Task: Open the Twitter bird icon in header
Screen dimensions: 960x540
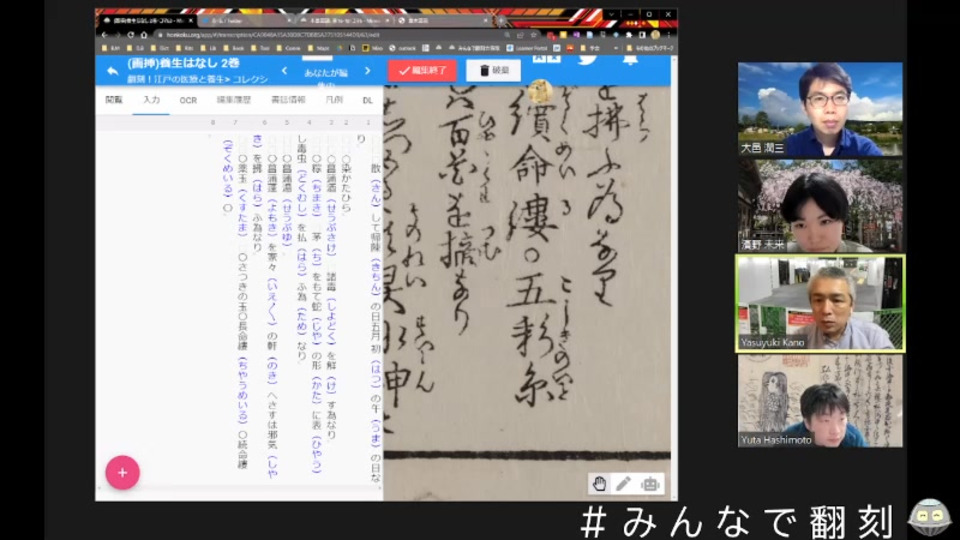Action: click(587, 60)
